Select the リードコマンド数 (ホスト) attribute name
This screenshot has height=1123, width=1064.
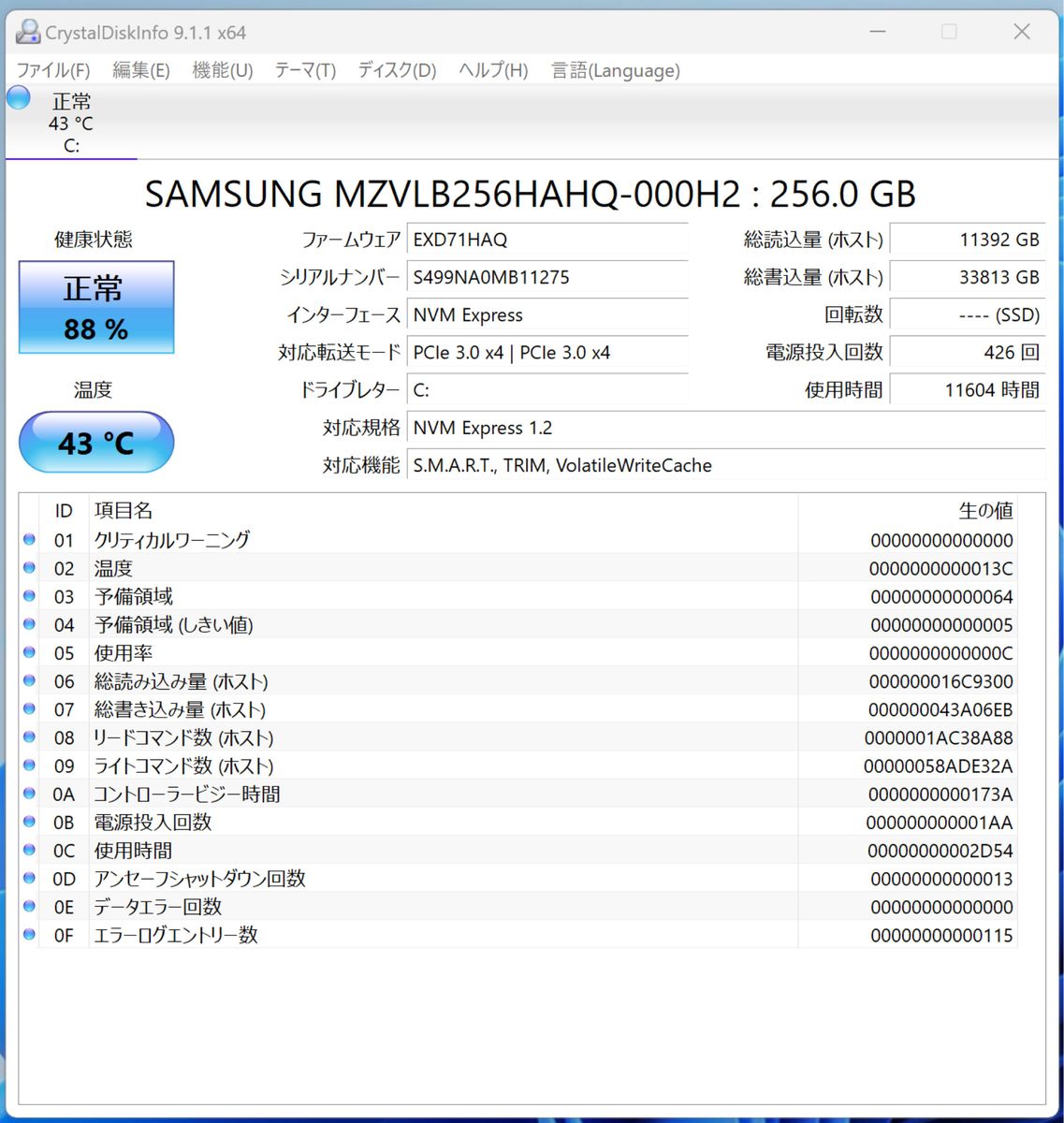pos(183,737)
